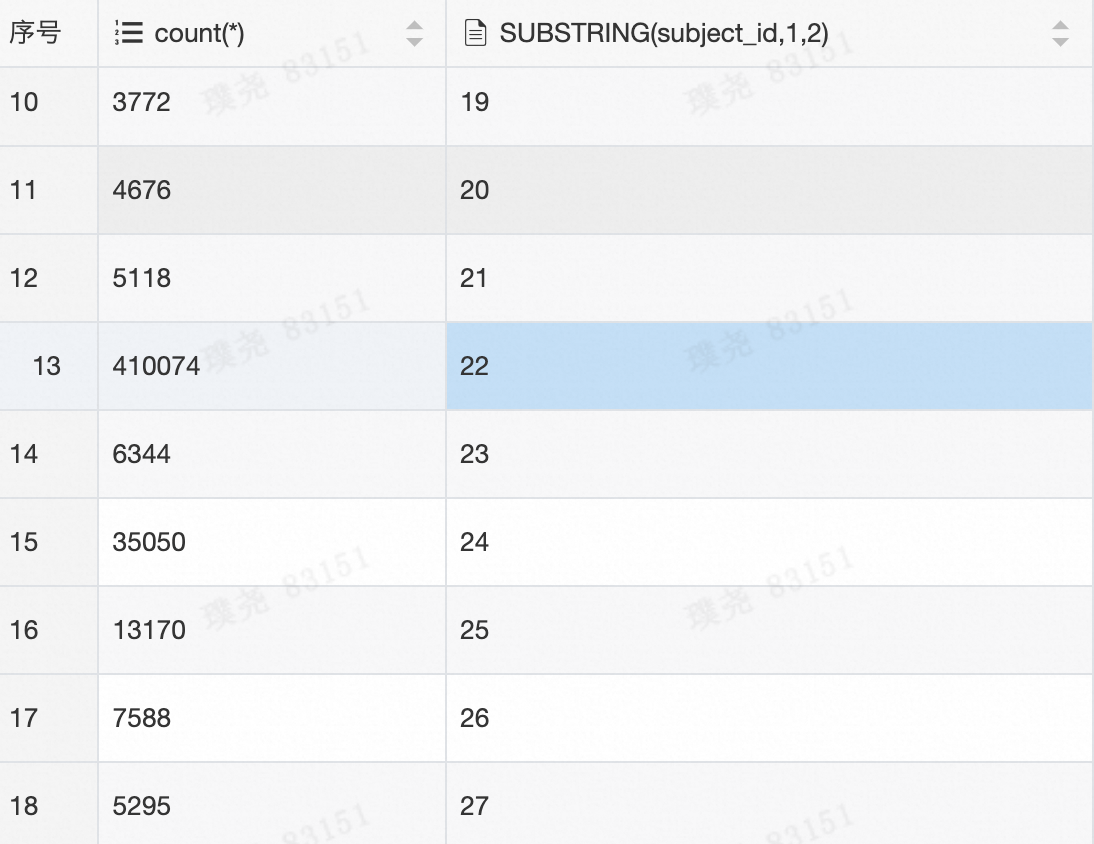Screen dimensions: 1094x844
Task: Click the document icon beside SUBSTRING header
Action: pos(477,33)
